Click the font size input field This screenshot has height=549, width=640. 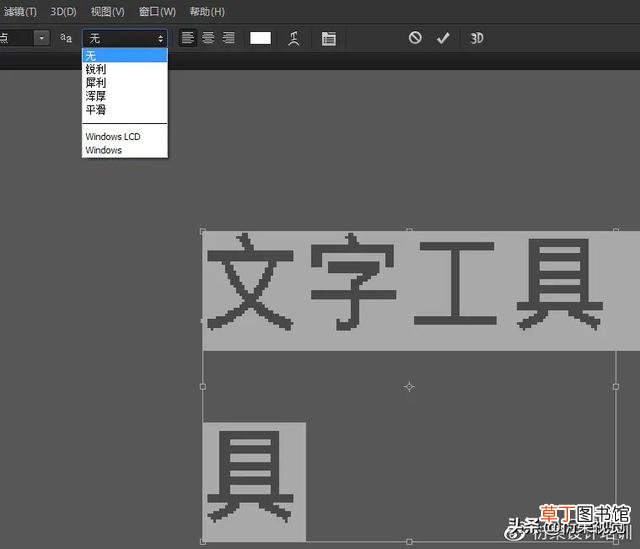pyautogui.click(x=16, y=38)
